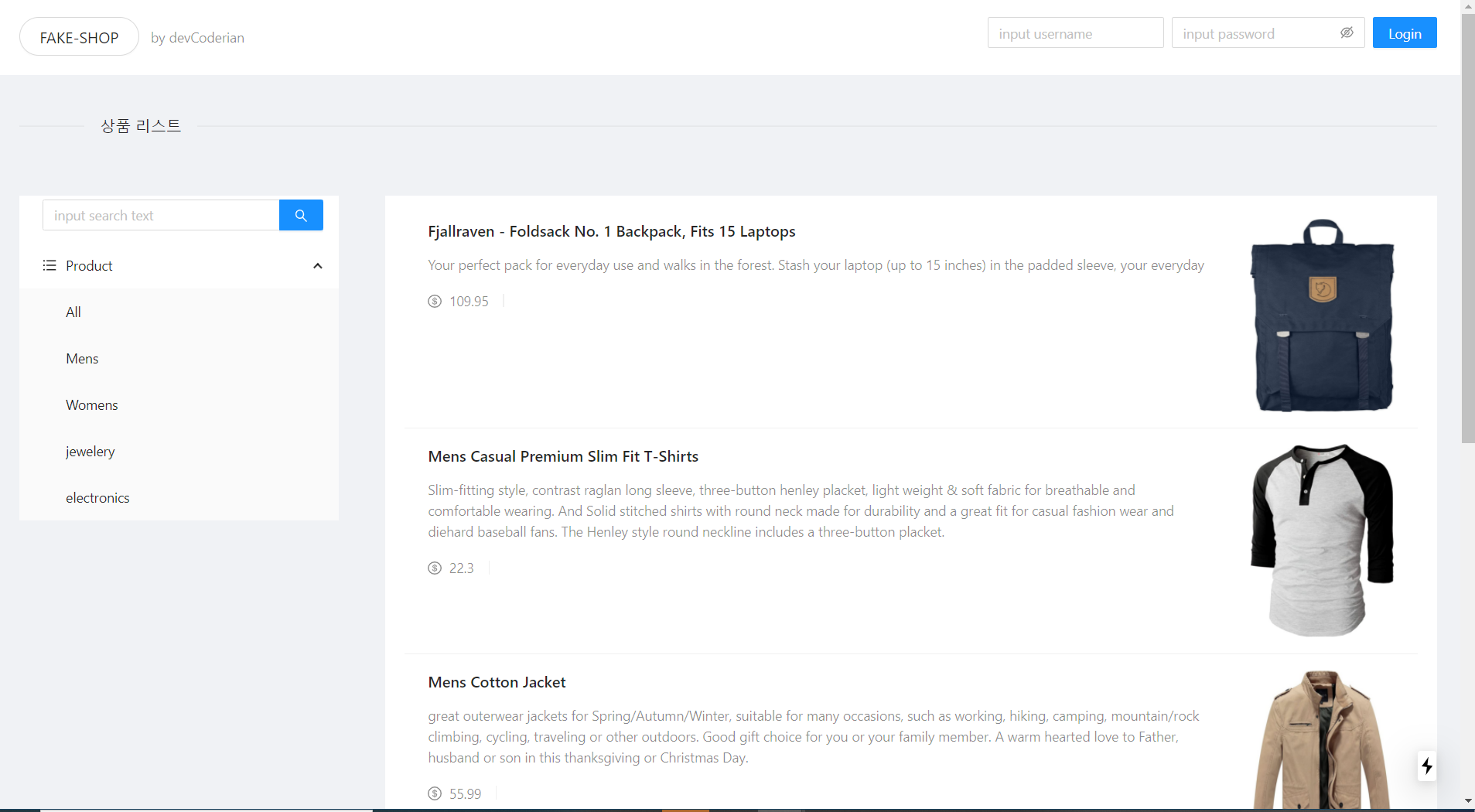
Task: Click the lightning bolt icon at bottom right
Action: point(1426,766)
